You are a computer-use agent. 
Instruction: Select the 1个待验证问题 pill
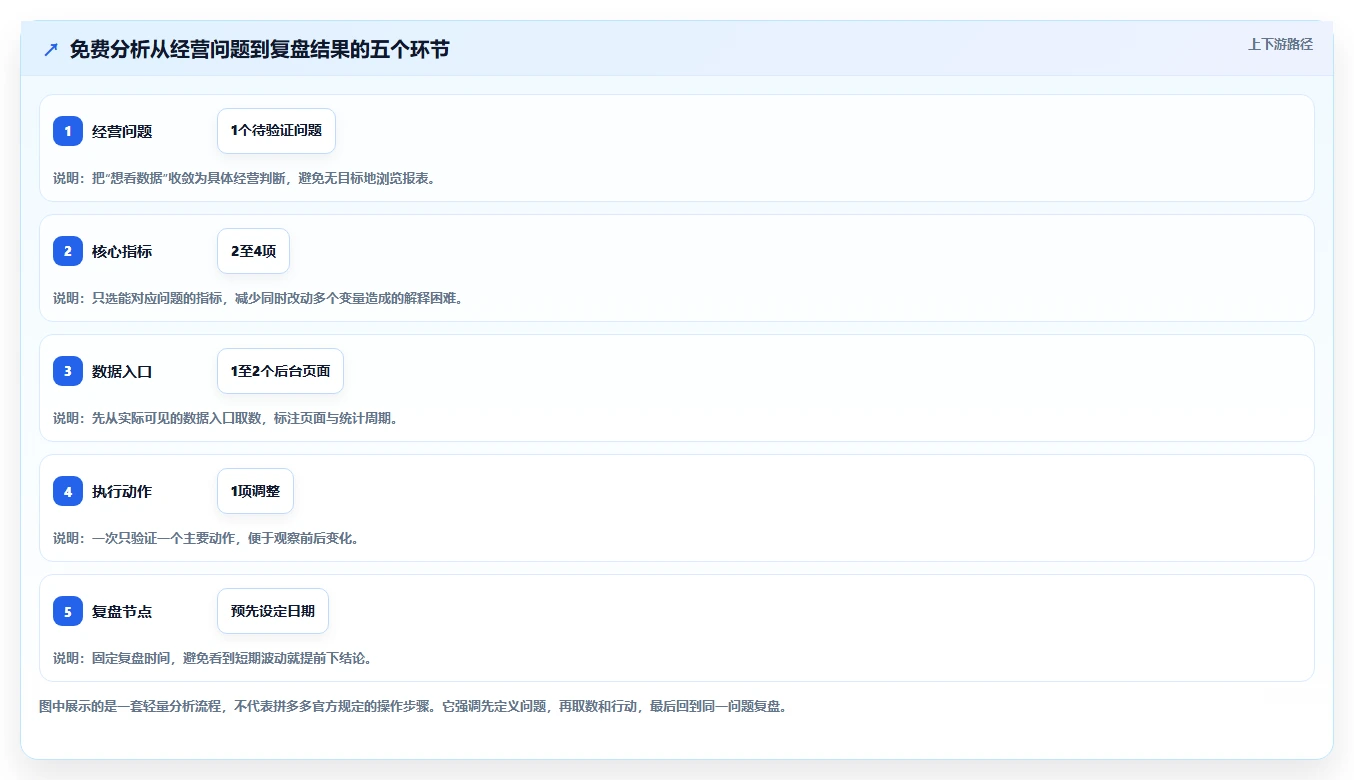(x=276, y=131)
